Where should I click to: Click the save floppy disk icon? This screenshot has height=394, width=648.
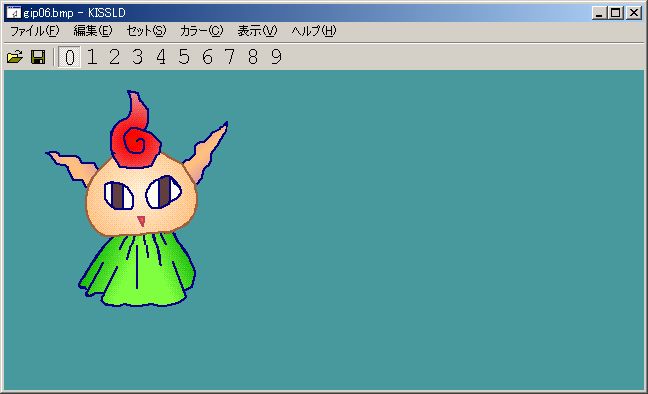point(38,57)
